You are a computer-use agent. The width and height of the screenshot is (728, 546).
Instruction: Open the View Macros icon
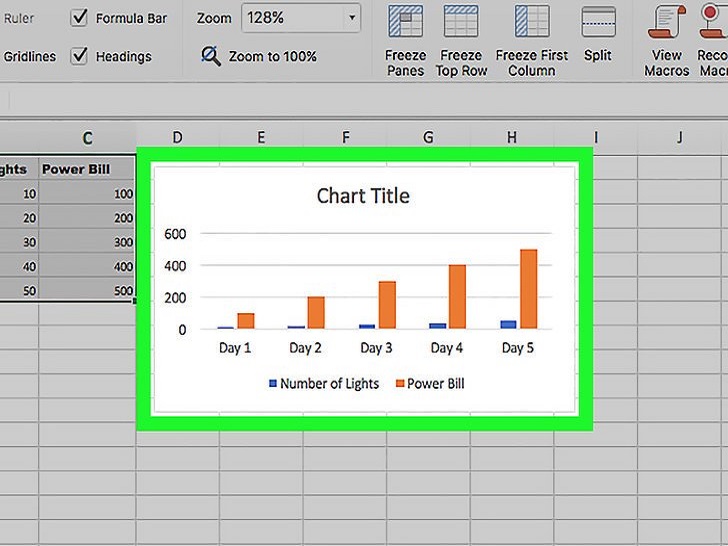click(667, 21)
